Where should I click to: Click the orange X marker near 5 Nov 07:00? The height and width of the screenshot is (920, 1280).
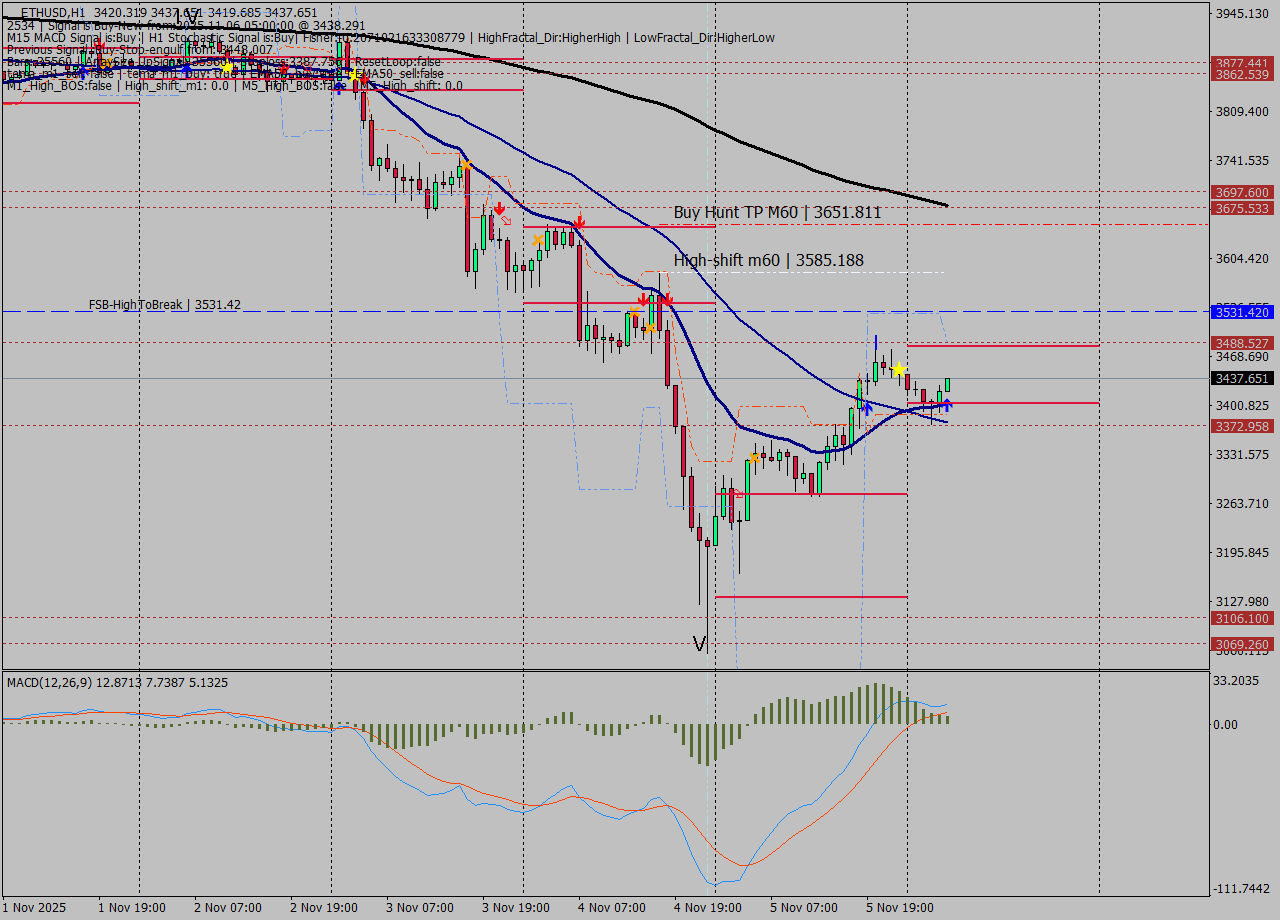756,458
